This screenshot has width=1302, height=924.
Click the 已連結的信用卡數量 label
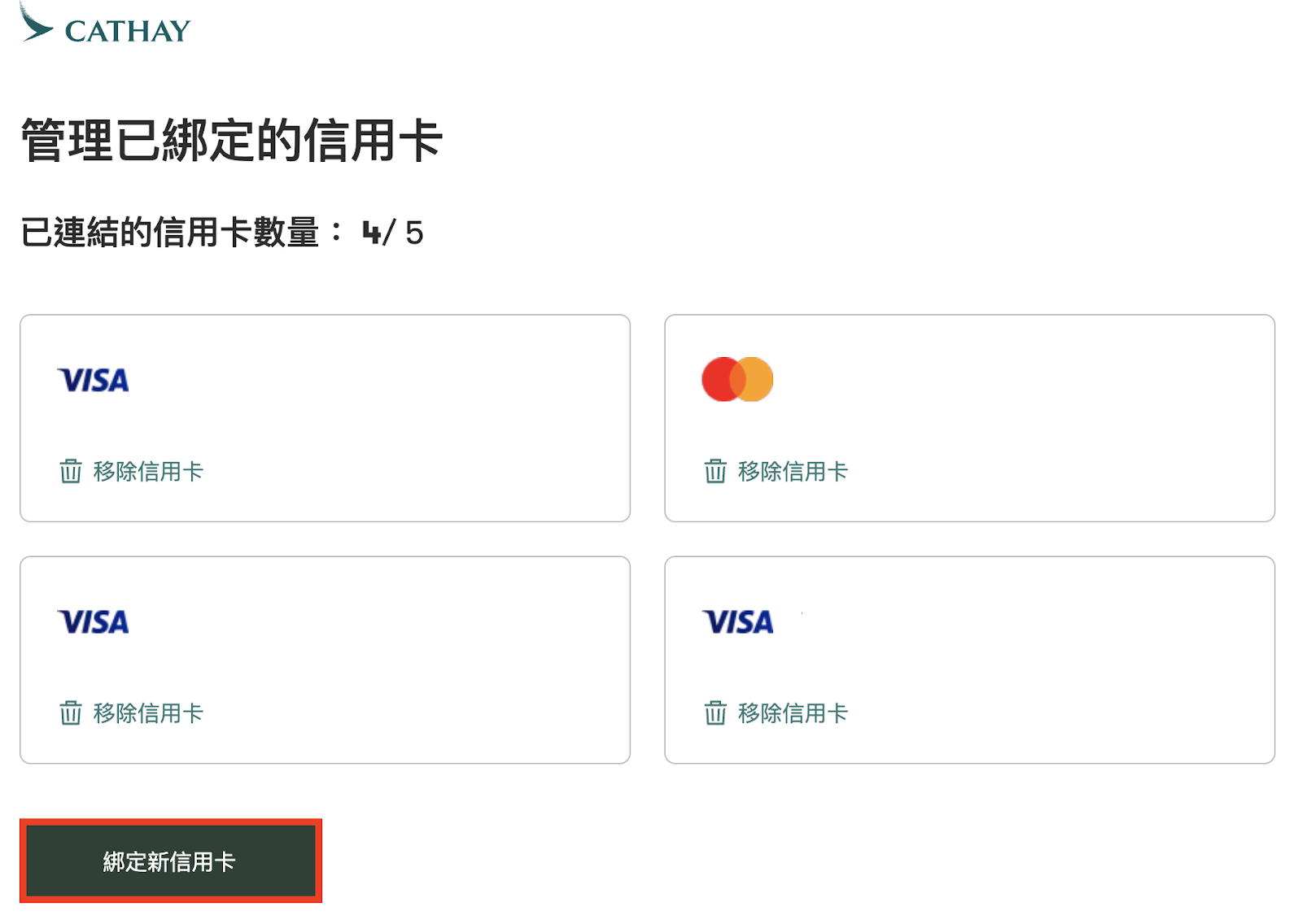[169, 233]
